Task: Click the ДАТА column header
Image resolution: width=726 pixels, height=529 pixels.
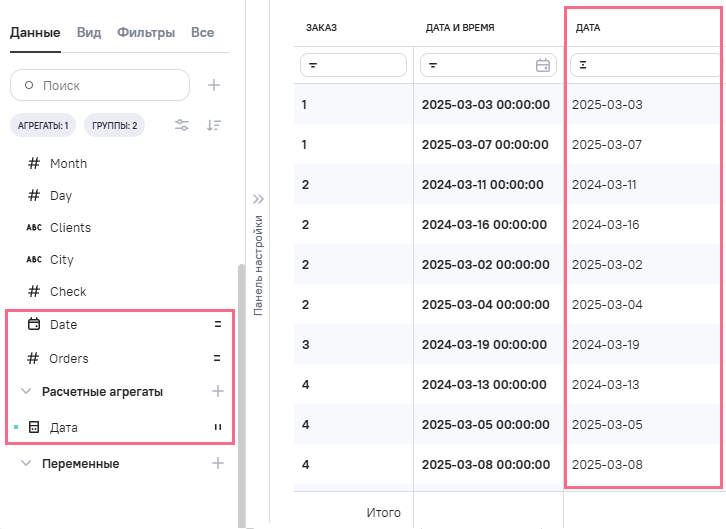Action: [588, 27]
